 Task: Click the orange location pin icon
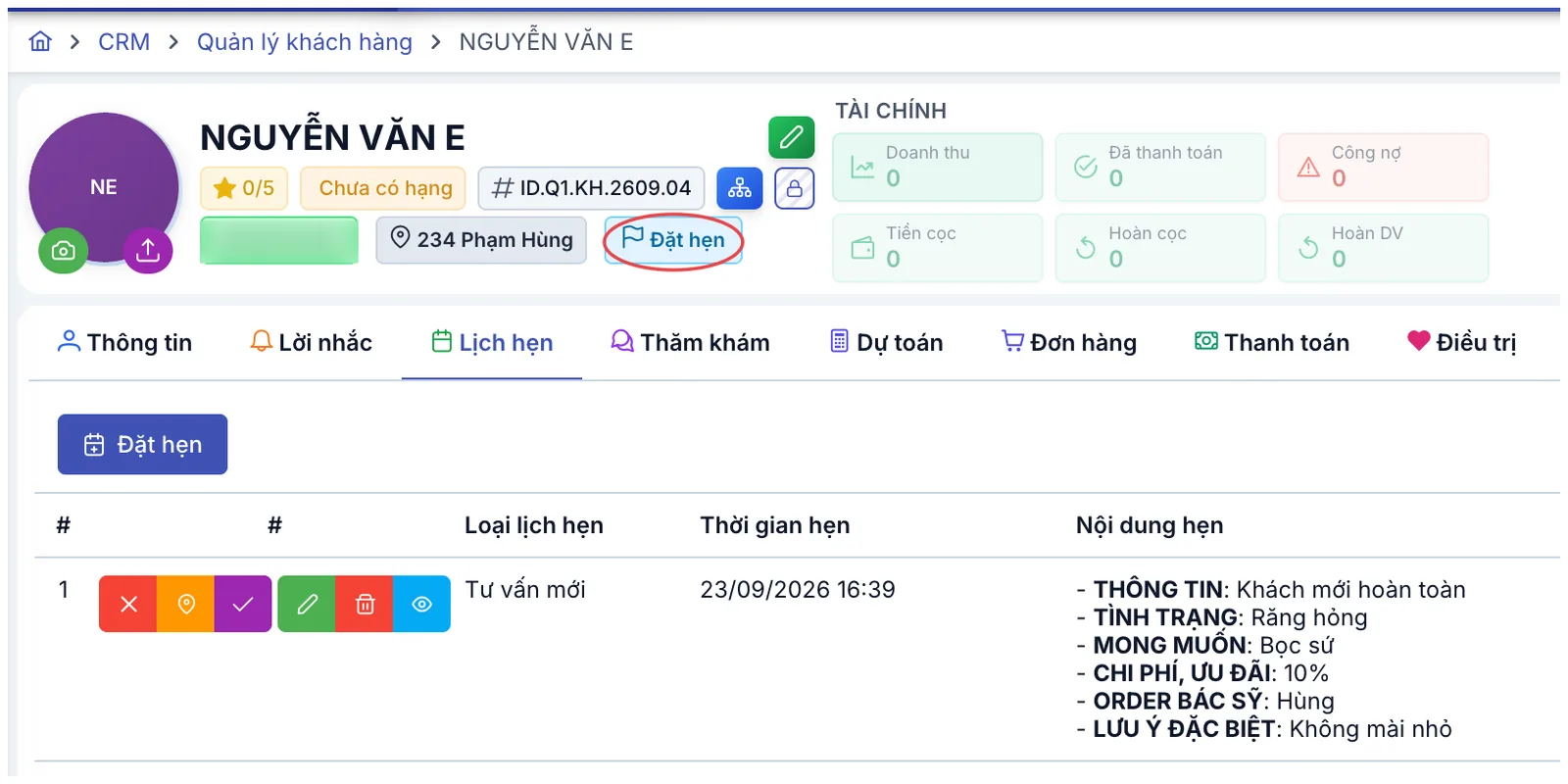186,604
